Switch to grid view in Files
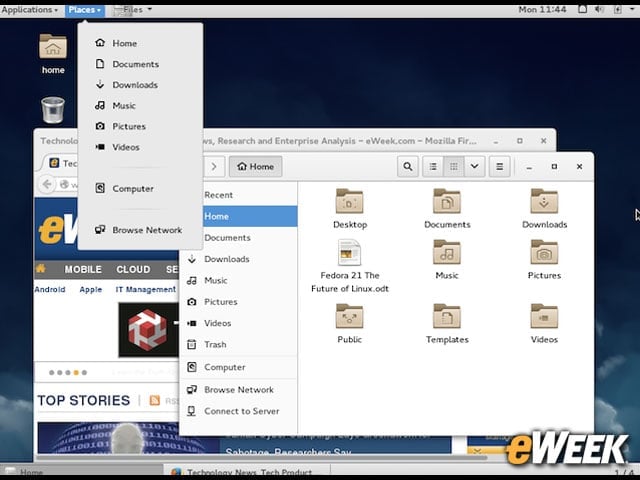 tap(454, 167)
